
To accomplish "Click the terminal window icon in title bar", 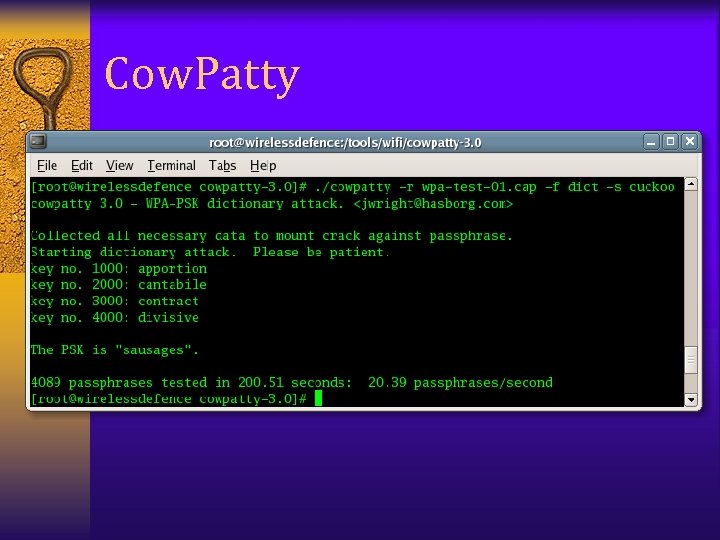I will pyautogui.click(x=38, y=141).
